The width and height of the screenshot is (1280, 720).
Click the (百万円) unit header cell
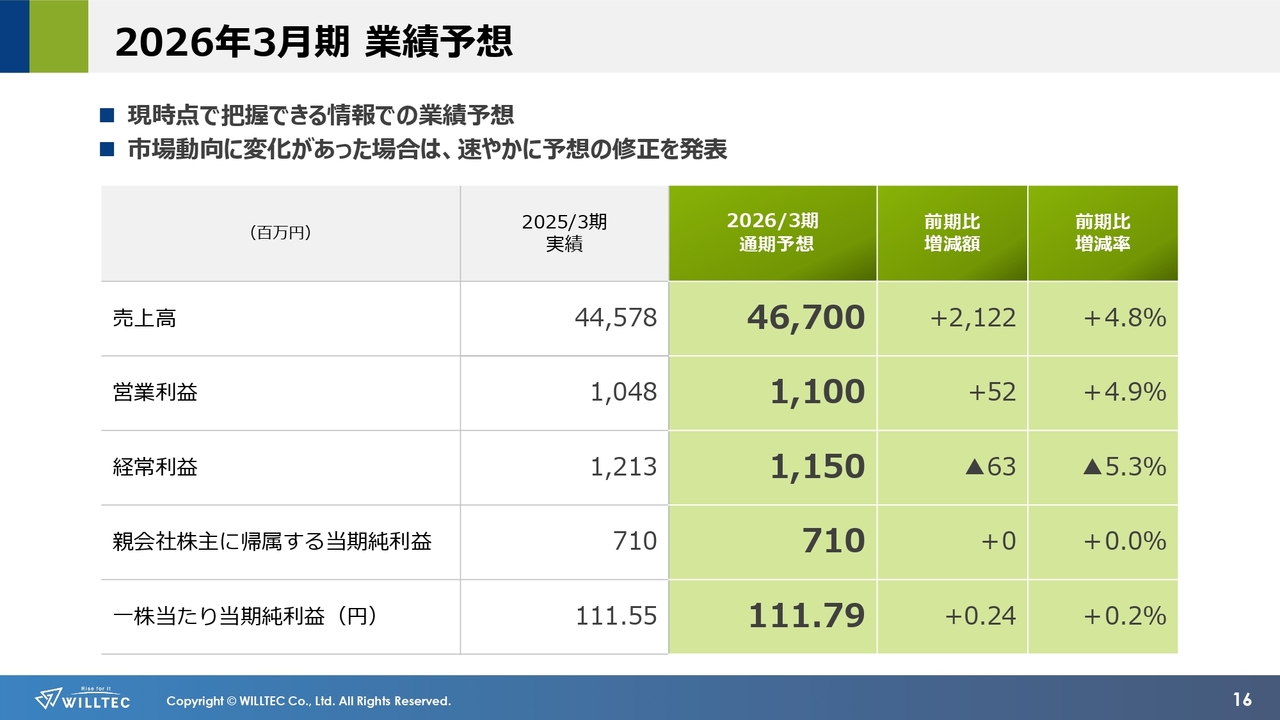tap(280, 232)
